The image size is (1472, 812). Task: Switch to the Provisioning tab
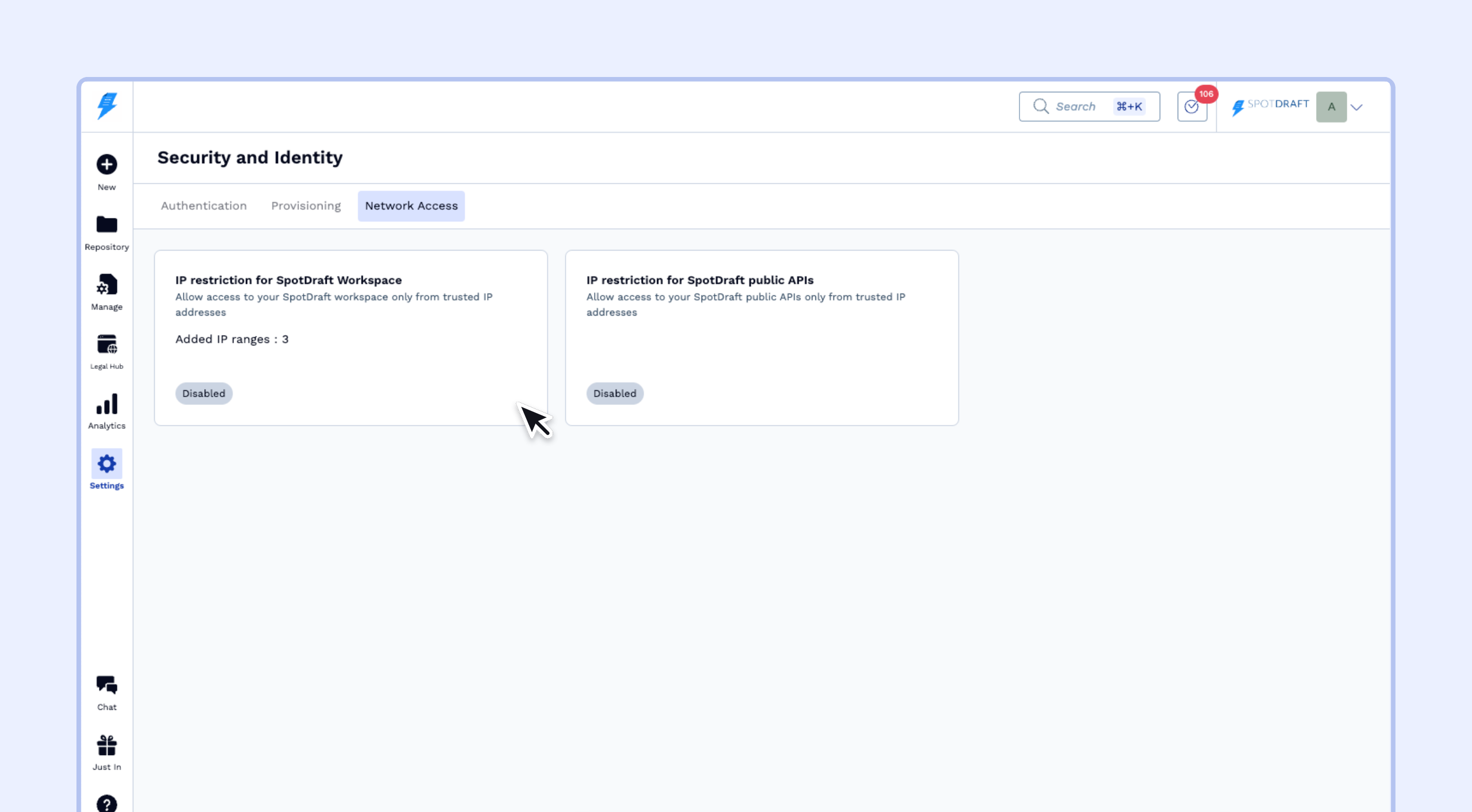coord(306,206)
